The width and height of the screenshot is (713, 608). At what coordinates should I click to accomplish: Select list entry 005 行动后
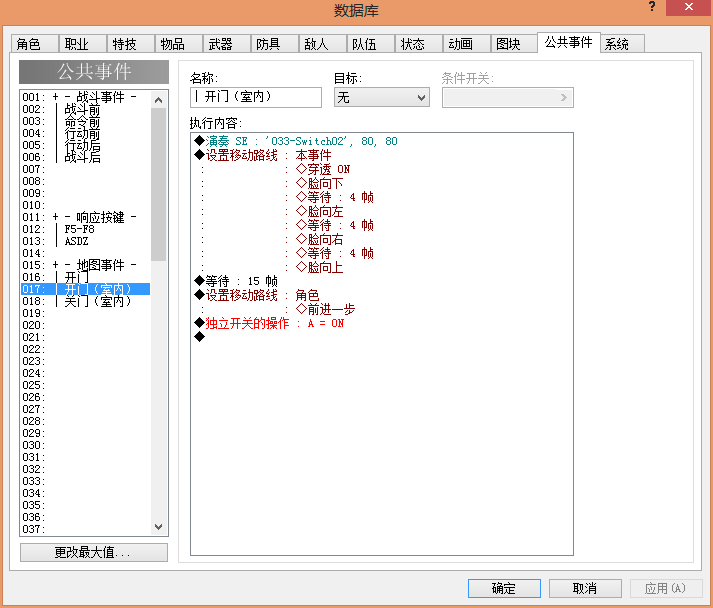point(85,145)
